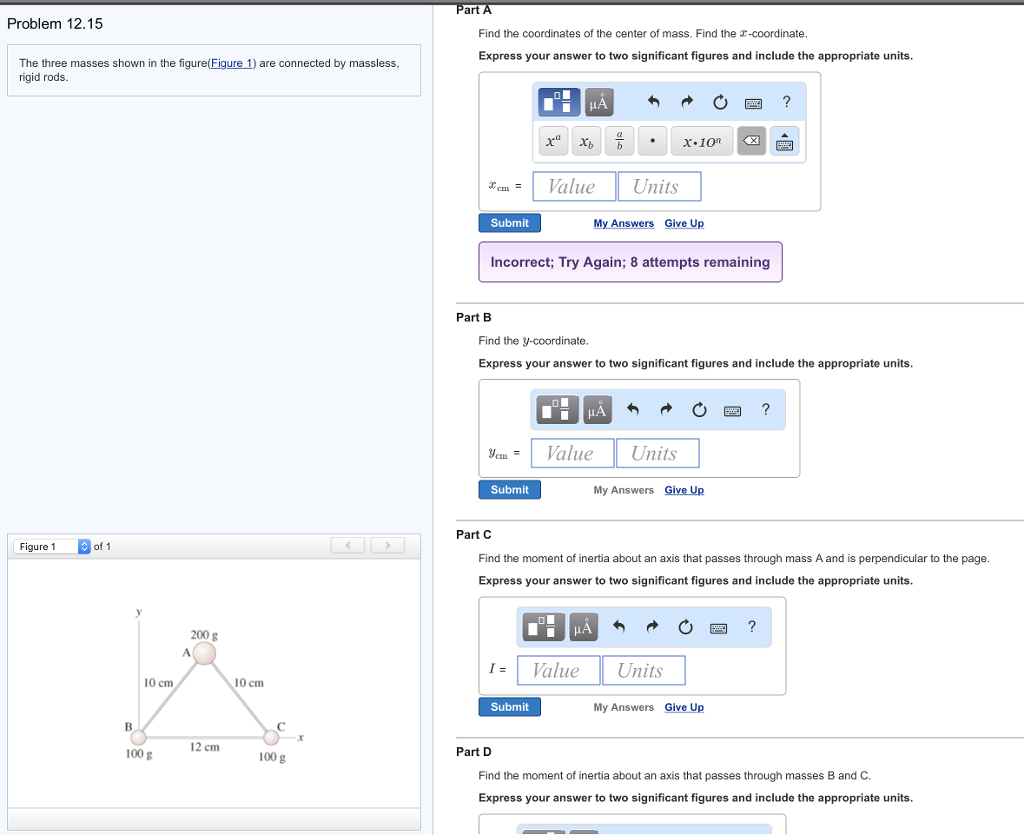
Task: Click reset icon in Part C toolbar
Action: point(685,627)
